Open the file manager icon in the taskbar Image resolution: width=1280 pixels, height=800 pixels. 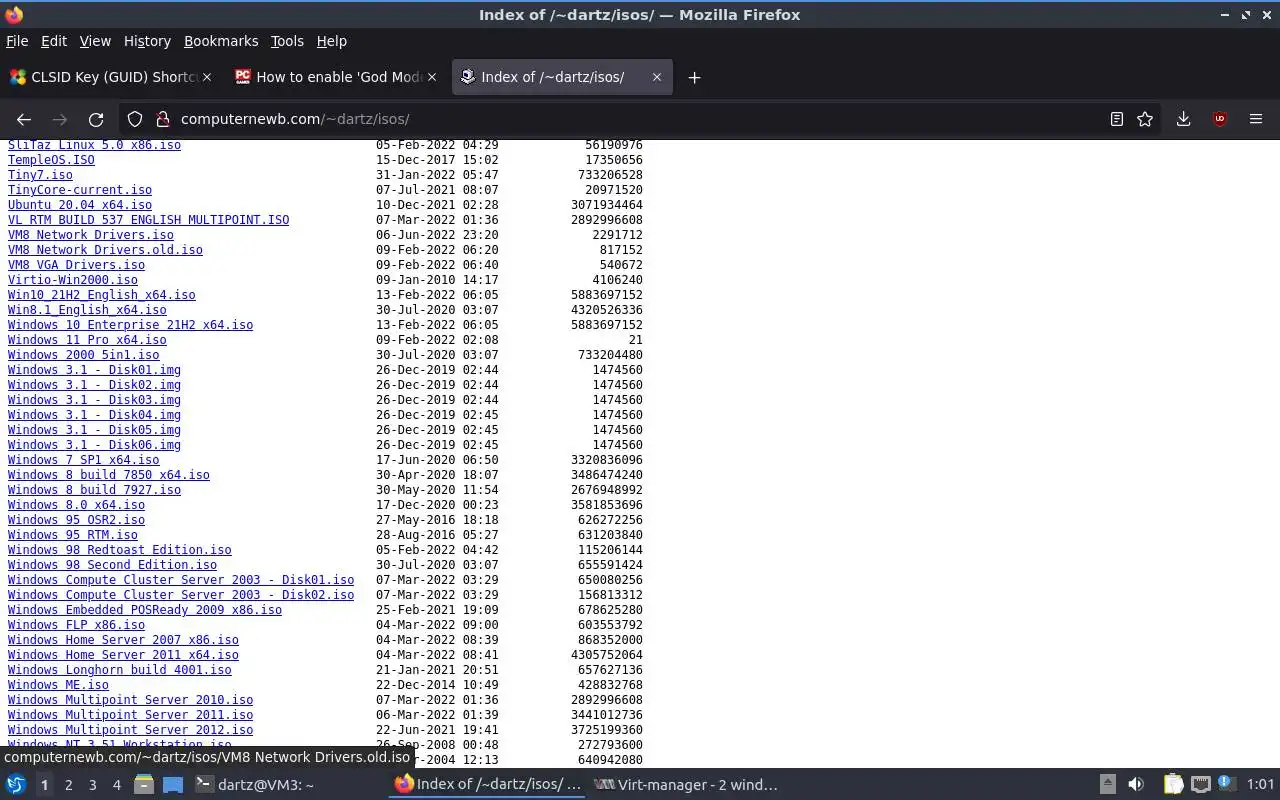(x=144, y=784)
